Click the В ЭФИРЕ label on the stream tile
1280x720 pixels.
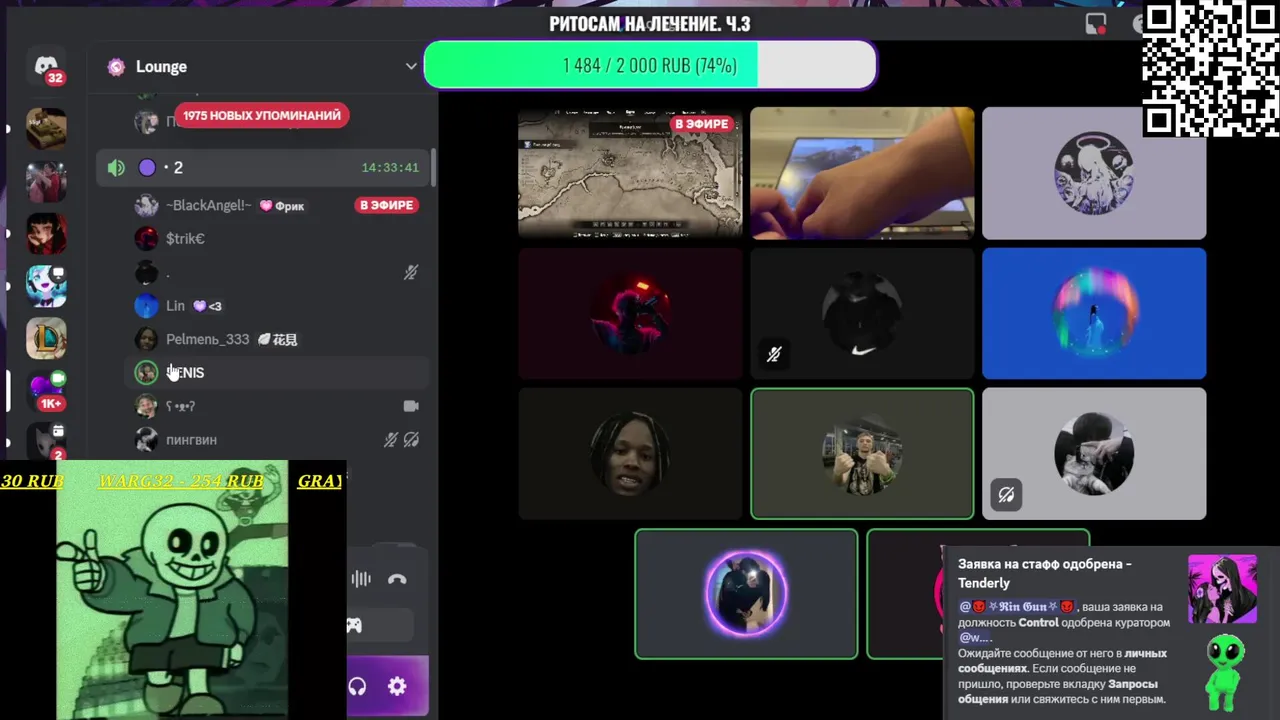(x=702, y=124)
